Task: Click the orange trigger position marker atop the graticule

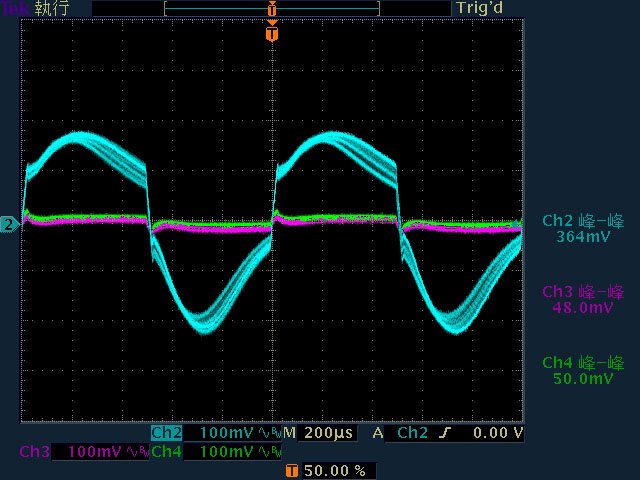Action: tap(272, 33)
